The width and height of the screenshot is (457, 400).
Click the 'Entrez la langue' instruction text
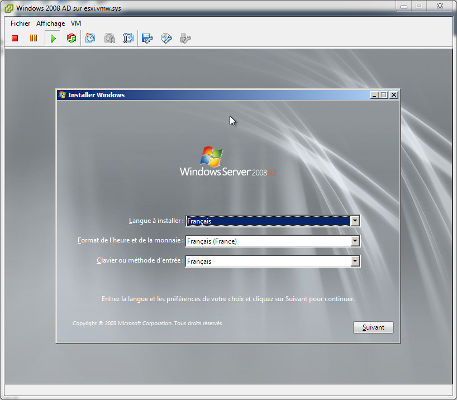click(x=228, y=299)
